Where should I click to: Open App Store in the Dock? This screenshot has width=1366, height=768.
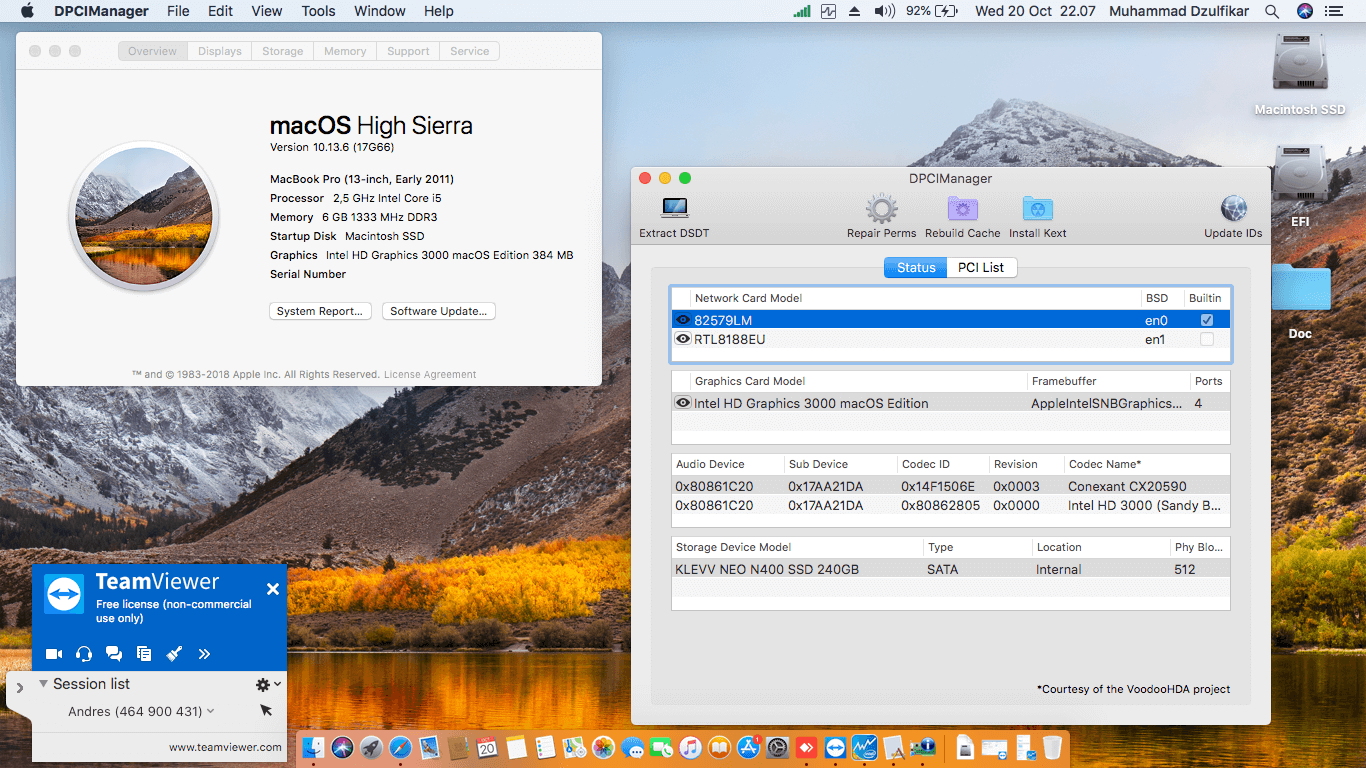[748, 747]
